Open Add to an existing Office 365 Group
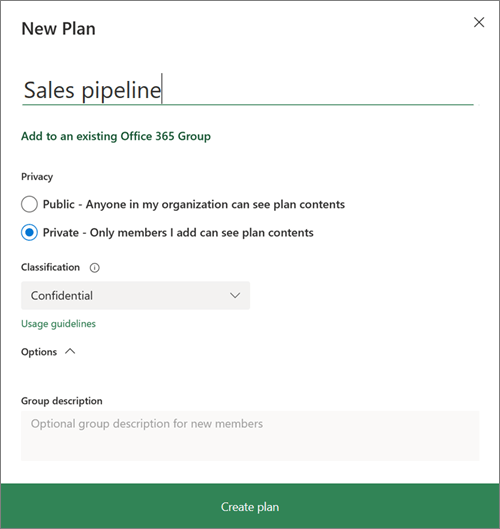The height and width of the screenshot is (529, 500). click(x=116, y=136)
